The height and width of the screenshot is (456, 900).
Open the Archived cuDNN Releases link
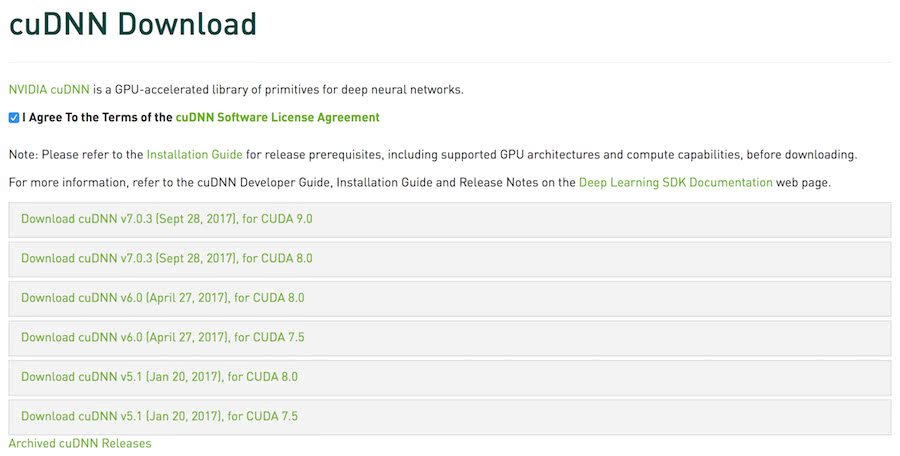80,443
